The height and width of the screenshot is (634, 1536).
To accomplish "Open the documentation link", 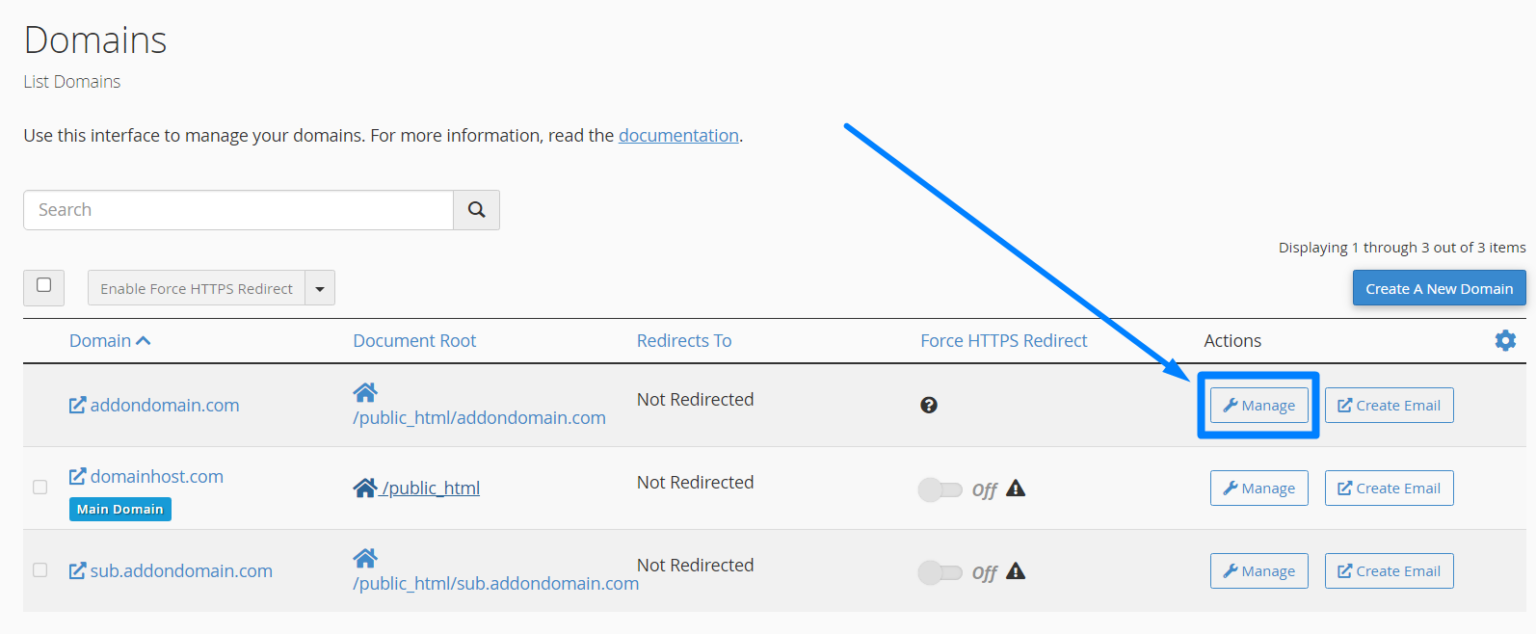I will click(x=678, y=135).
